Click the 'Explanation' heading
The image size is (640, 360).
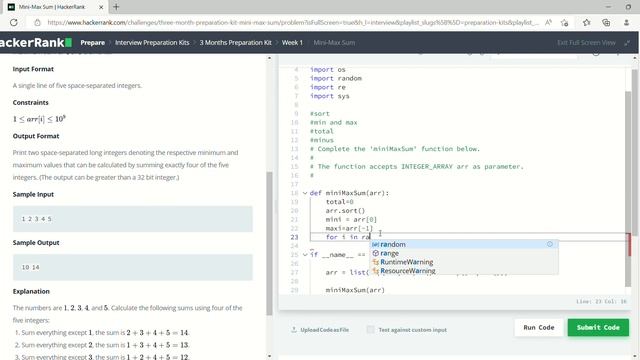[31, 291]
